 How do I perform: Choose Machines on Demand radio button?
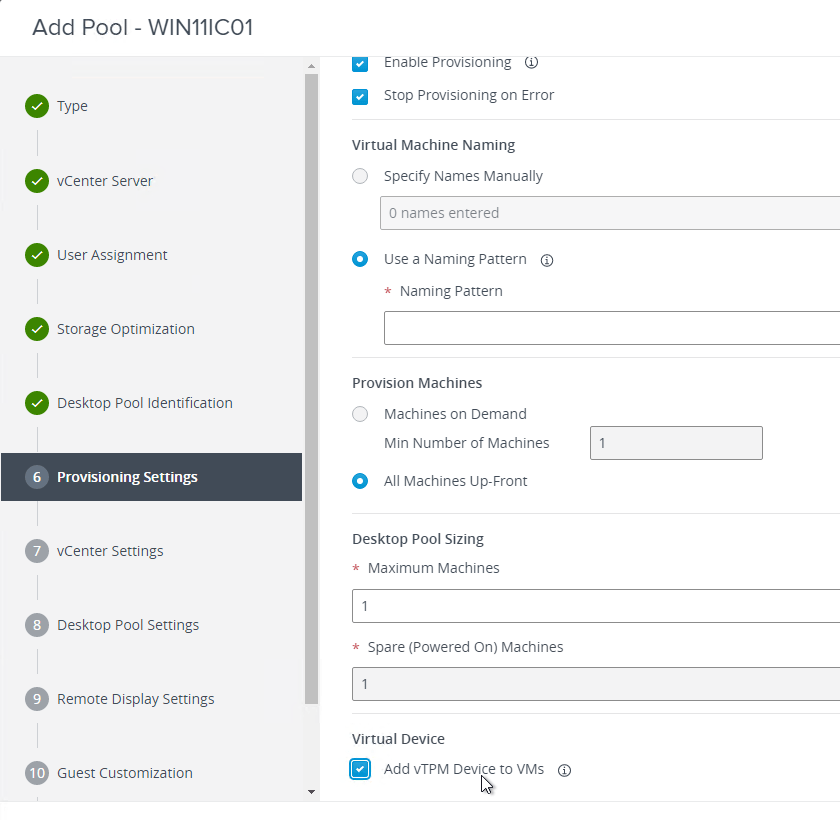(360, 414)
